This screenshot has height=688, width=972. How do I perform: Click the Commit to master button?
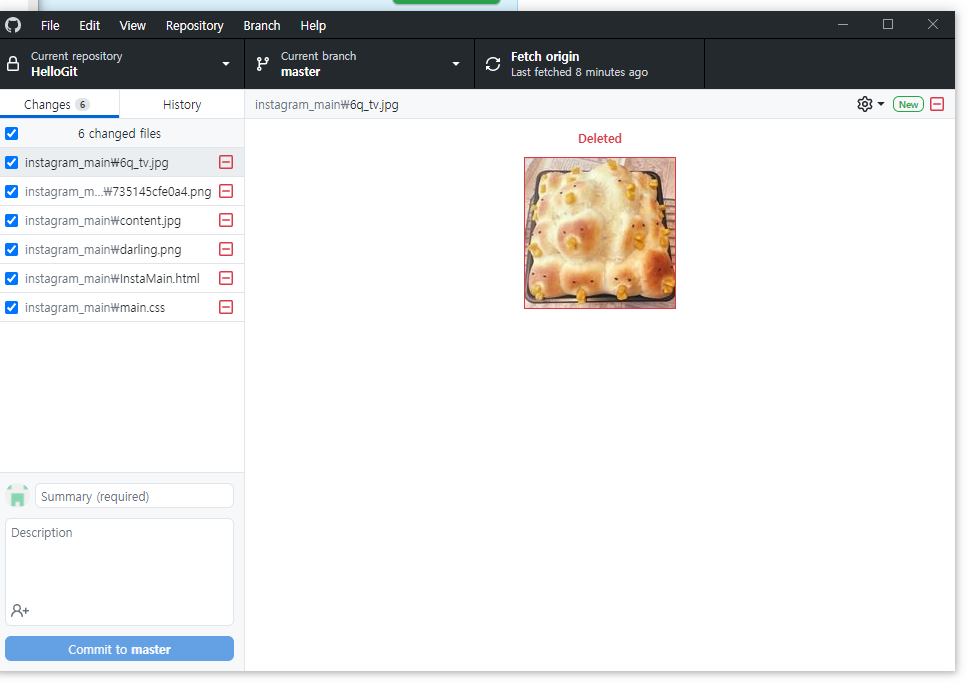(x=119, y=649)
